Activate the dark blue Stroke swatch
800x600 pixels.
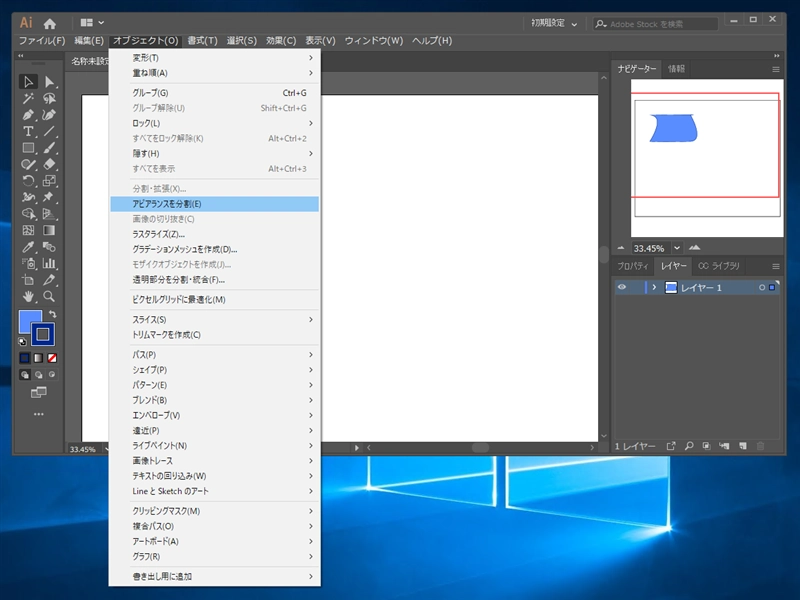point(43,334)
